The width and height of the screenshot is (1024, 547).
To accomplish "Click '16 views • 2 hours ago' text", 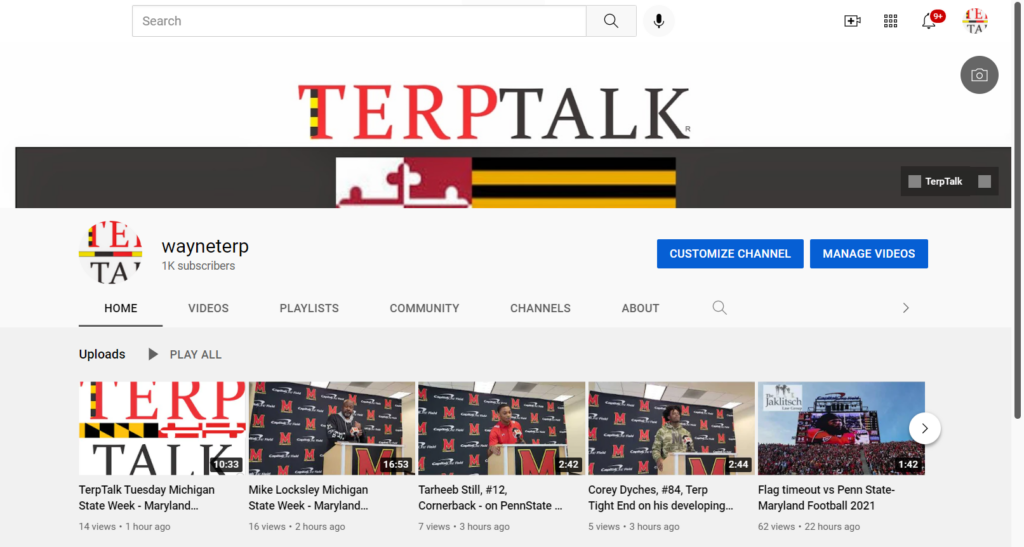I will (296, 526).
